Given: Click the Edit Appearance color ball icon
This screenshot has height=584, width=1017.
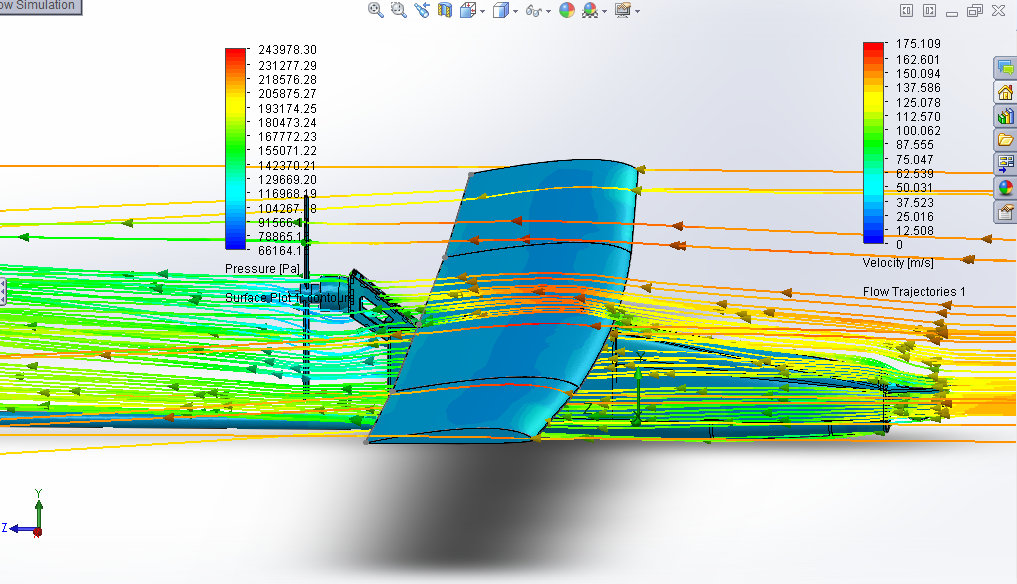Looking at the screenshot, I should (567, 10).
